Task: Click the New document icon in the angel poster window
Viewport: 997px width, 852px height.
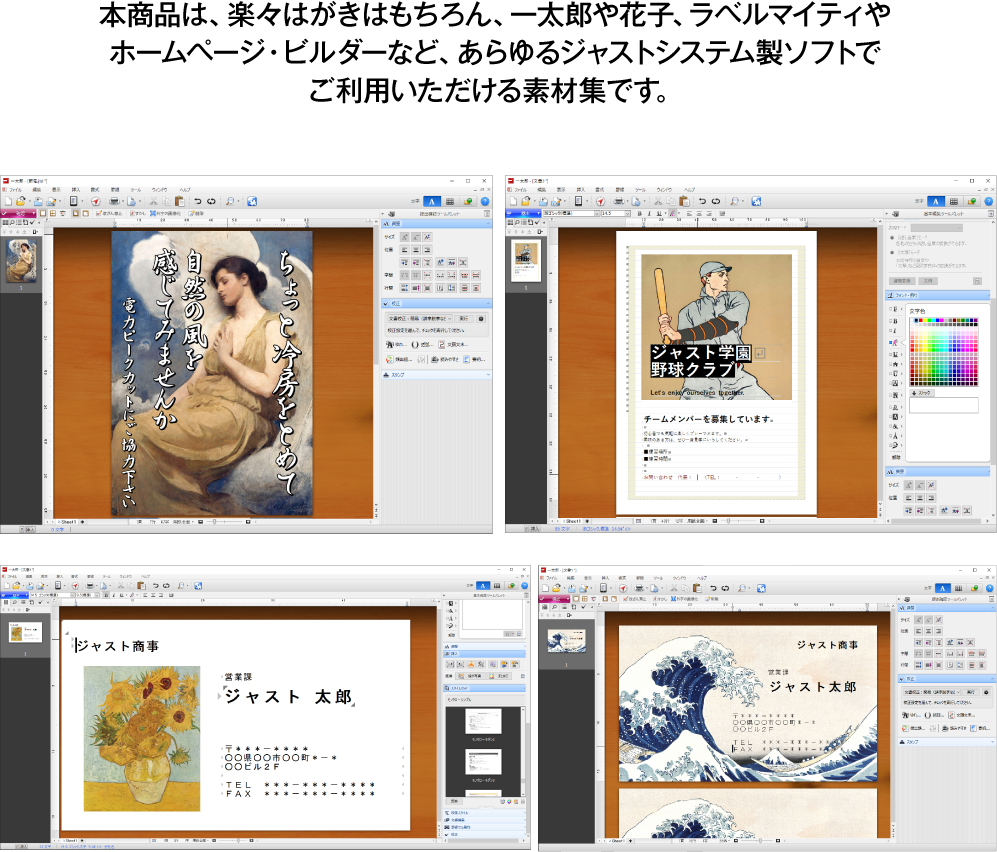Action: pos(8,201)
